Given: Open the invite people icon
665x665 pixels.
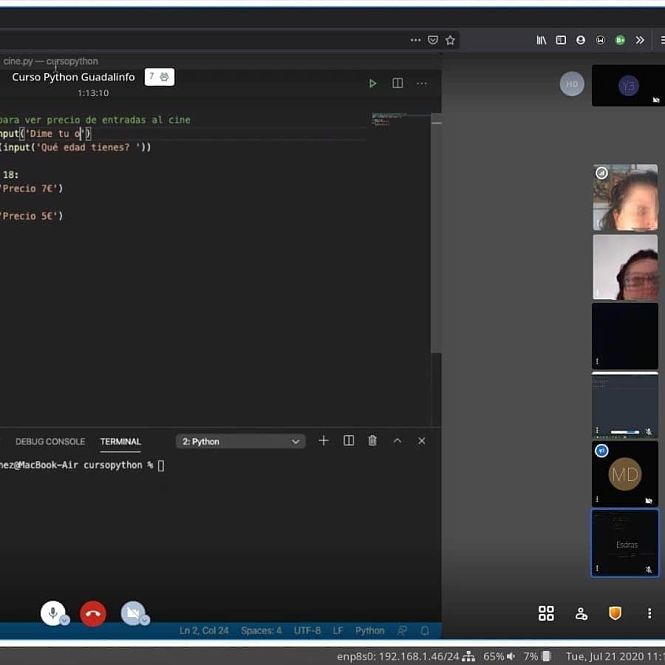Looking at the screenshot, I should 581,613.
